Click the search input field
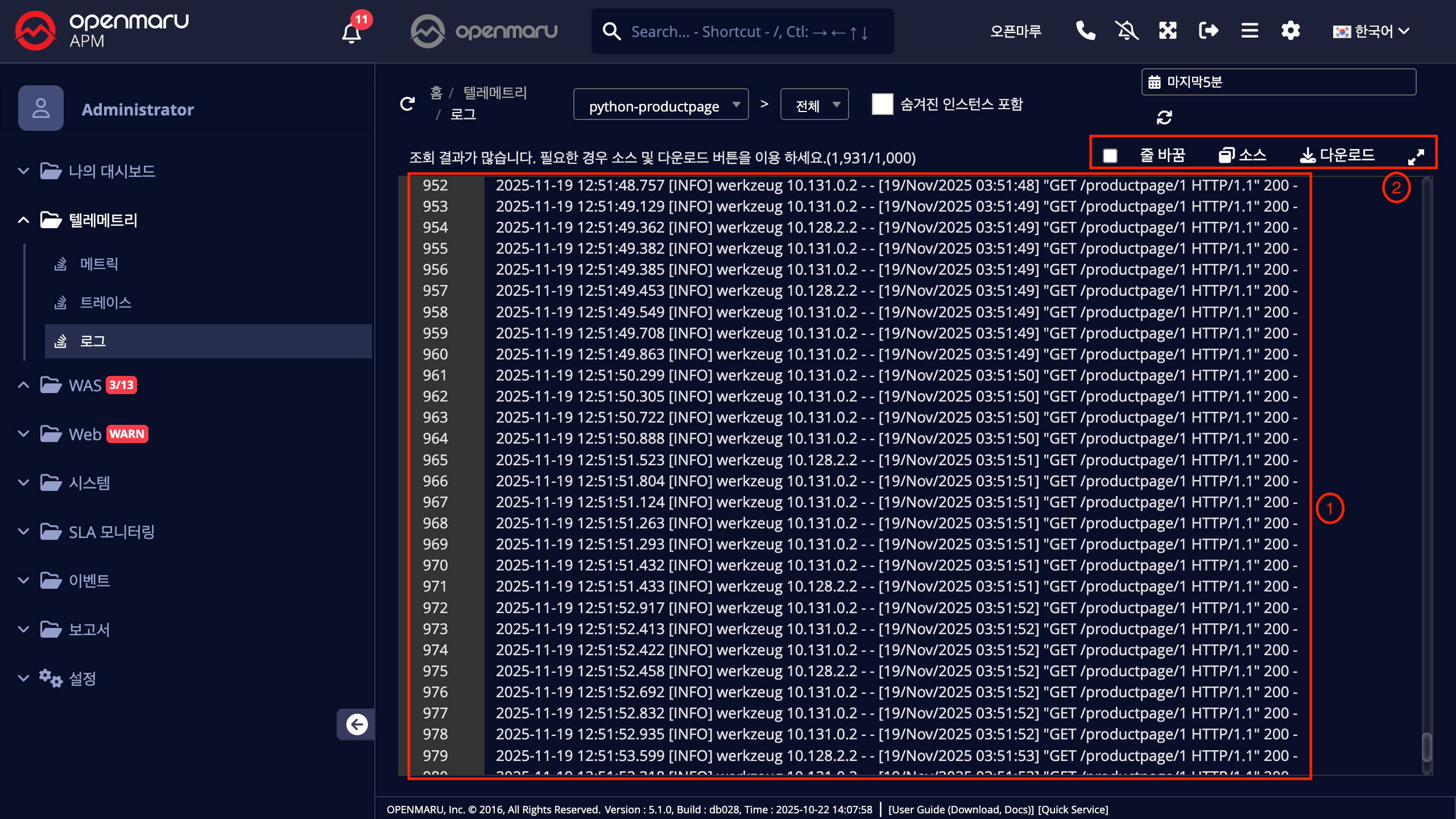This screenshot has height=819, width=1456. click(x=751, y=32)
